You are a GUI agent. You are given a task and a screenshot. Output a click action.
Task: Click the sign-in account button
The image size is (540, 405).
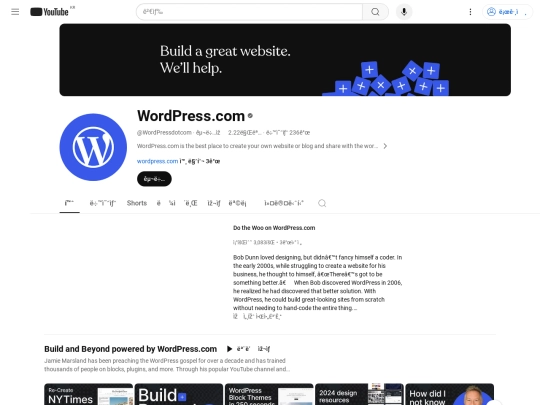[x=507, y=12]
